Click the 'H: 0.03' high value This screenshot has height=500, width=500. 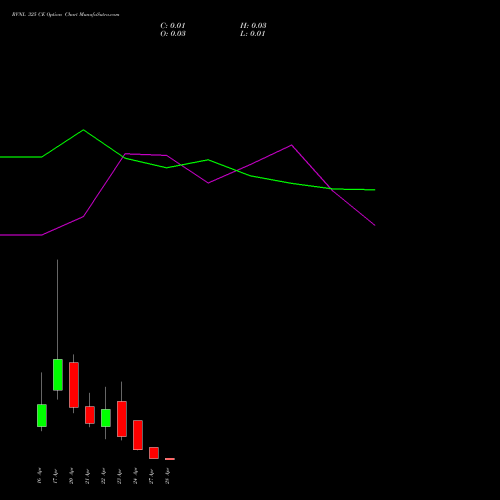point(253,26)
